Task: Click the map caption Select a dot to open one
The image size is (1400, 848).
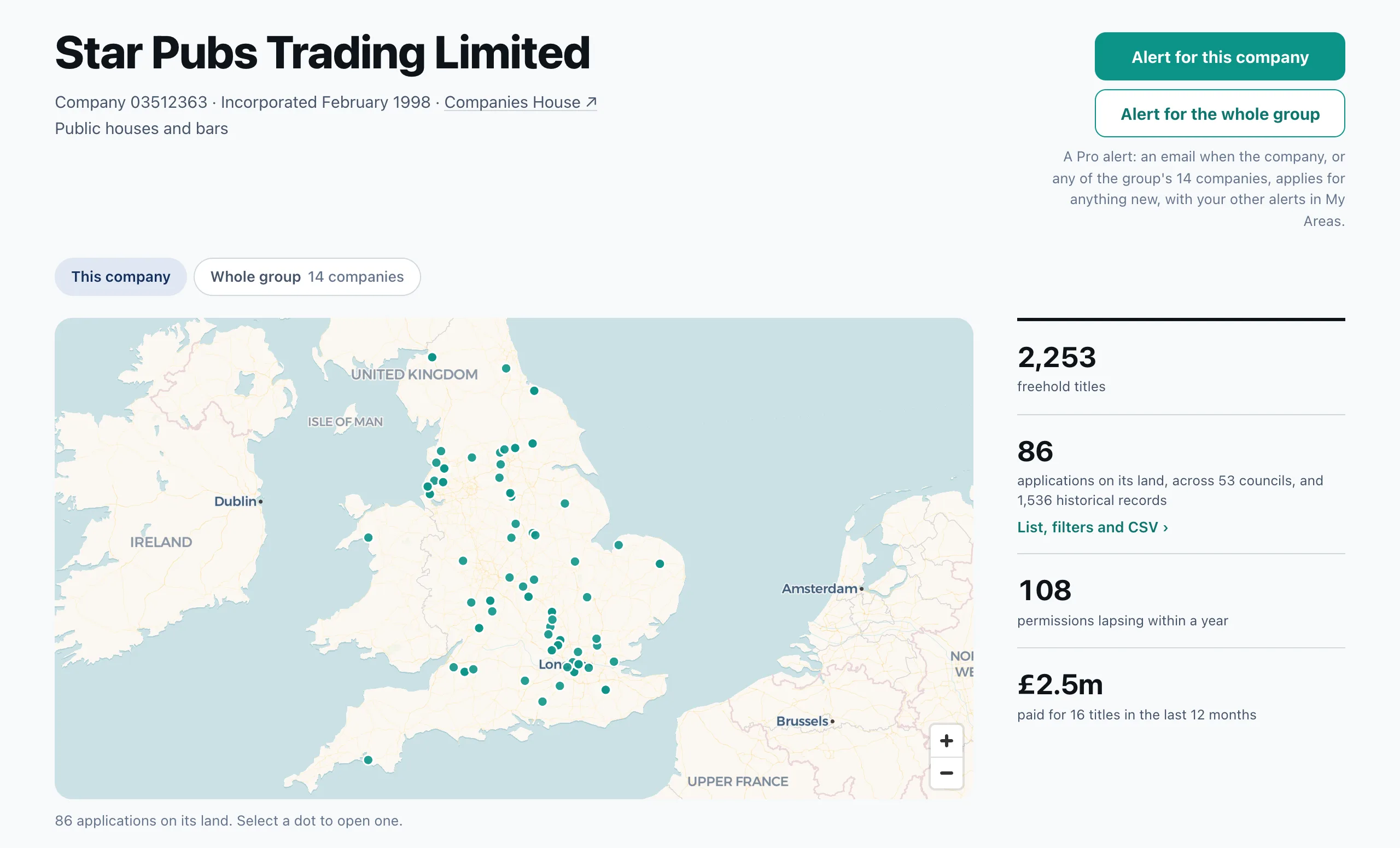Action: tap(319, 821)
